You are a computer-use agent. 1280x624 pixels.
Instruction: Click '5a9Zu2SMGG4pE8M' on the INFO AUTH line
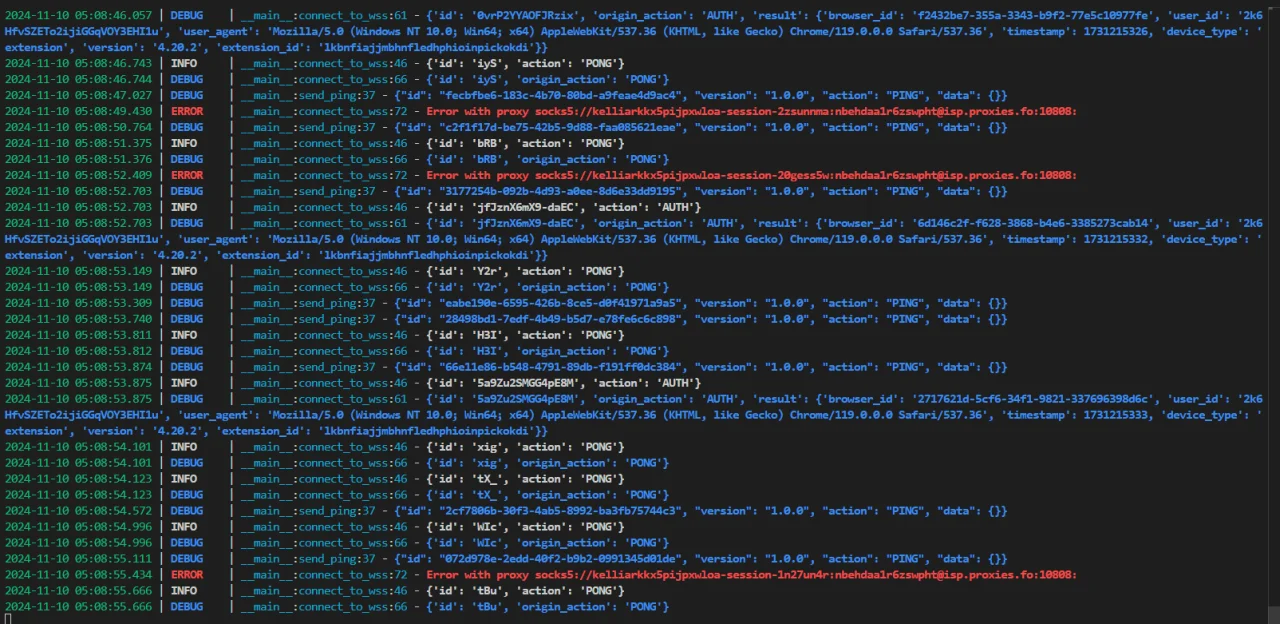pyautogui.click(x=525, y=383)
